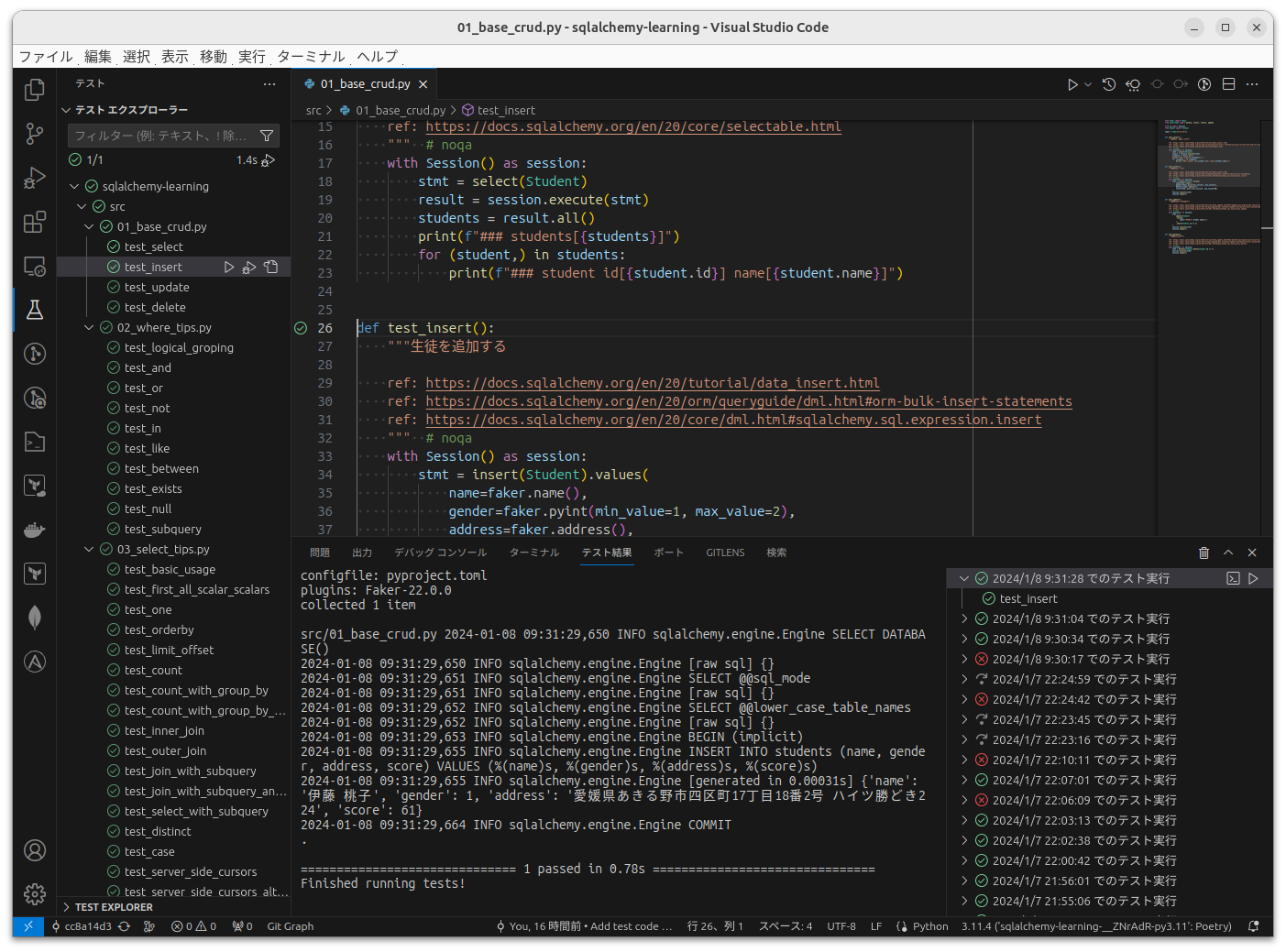Show terminal output for latest test run
Viewport: 1286px width, 952px height.
pos(1233,578)
